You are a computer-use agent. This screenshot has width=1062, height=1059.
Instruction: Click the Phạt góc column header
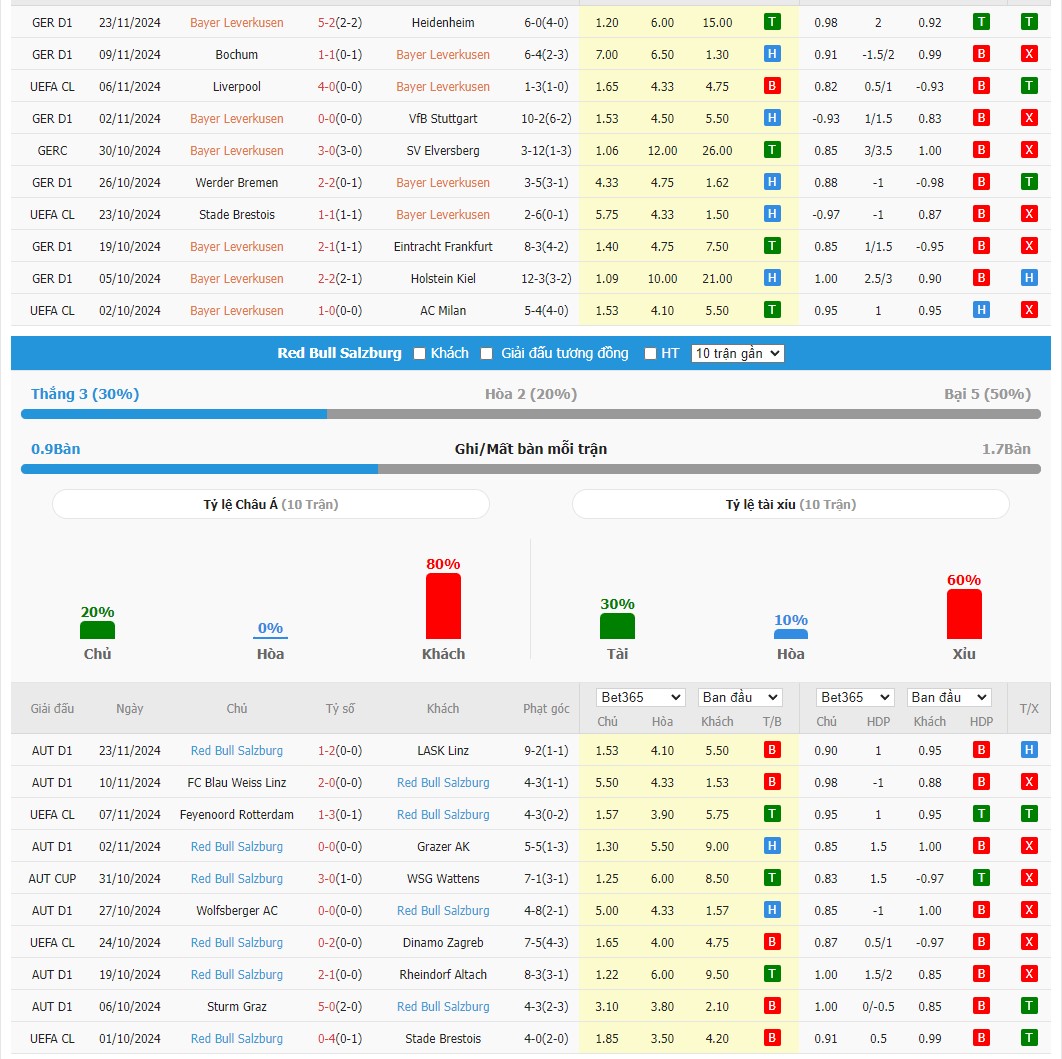pyautogui.click(x=546, y=708)
